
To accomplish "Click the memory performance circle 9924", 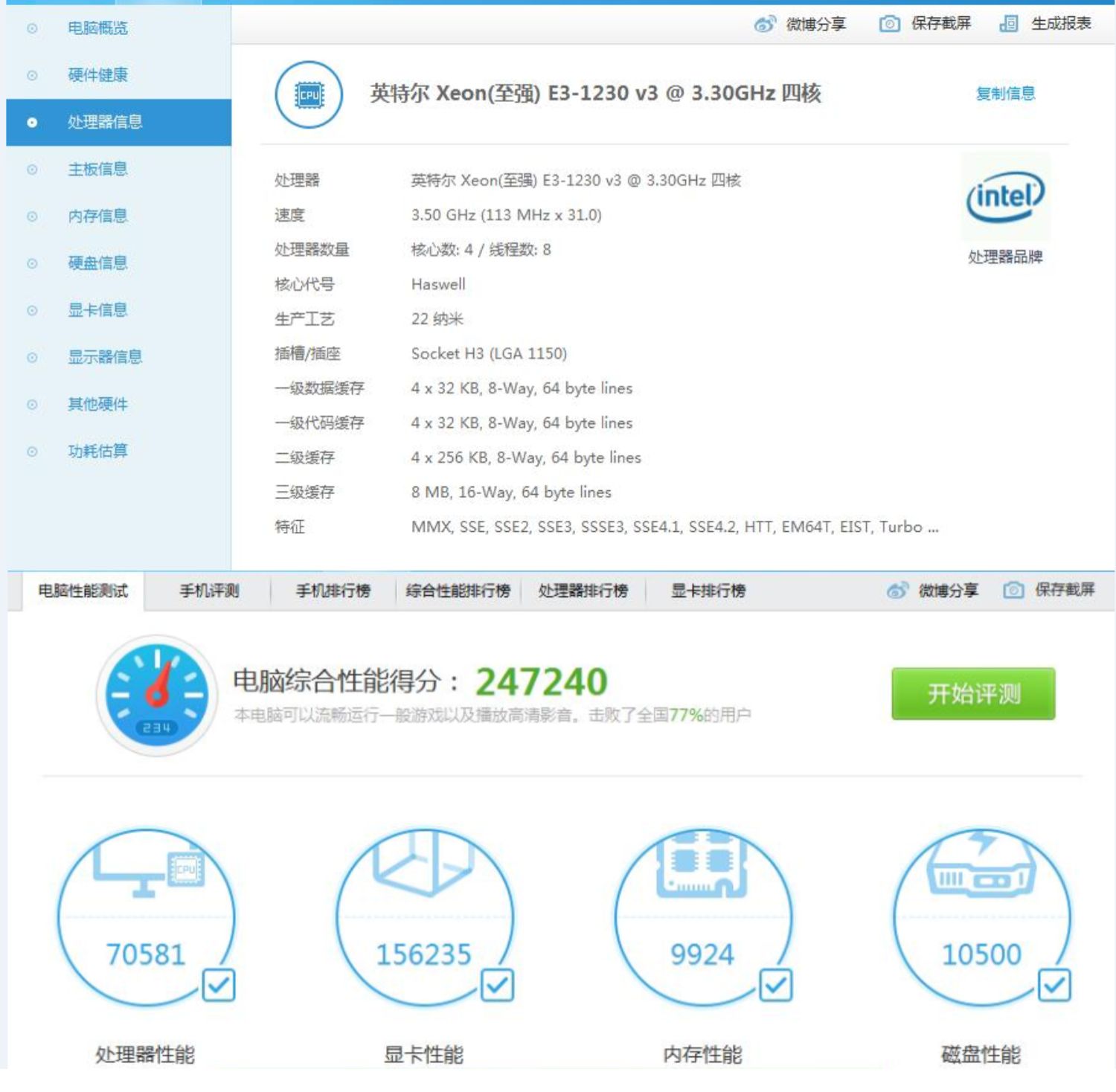I will pyautogui.click(x=703, y=917).
